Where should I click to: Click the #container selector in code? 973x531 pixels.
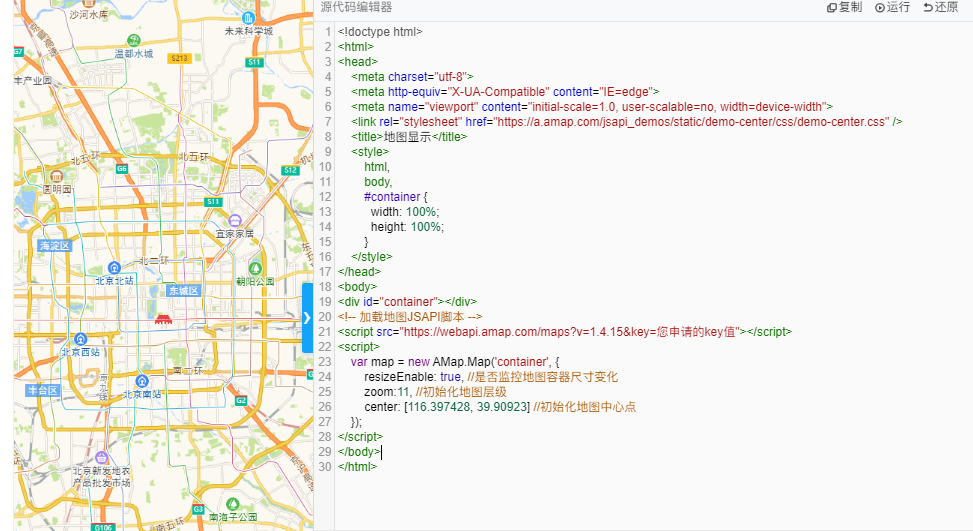point(392,197)
